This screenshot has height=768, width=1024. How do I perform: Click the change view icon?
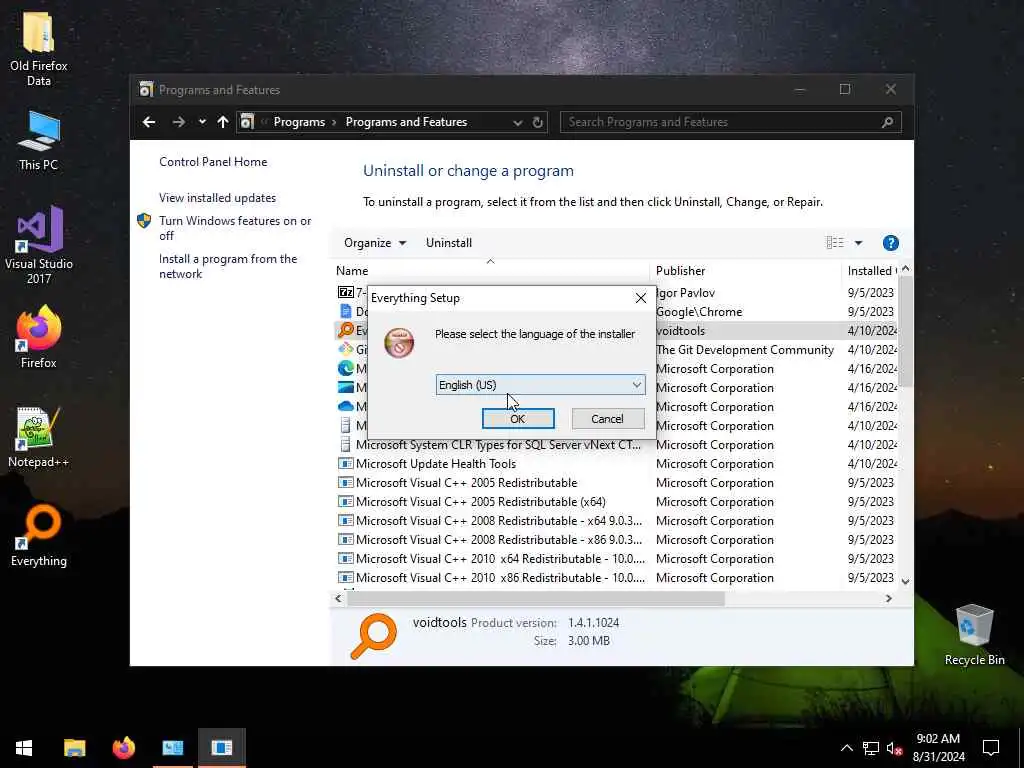pyautogui.click(x=835, y=243)
